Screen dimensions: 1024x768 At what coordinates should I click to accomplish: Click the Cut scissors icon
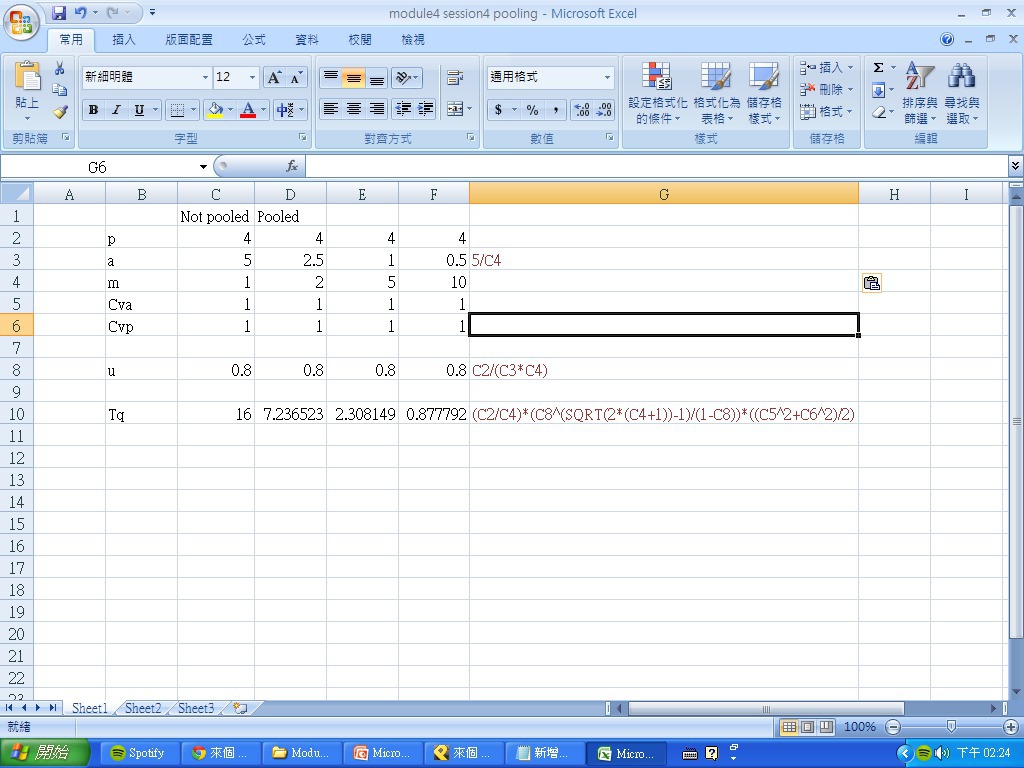point(60,68)
